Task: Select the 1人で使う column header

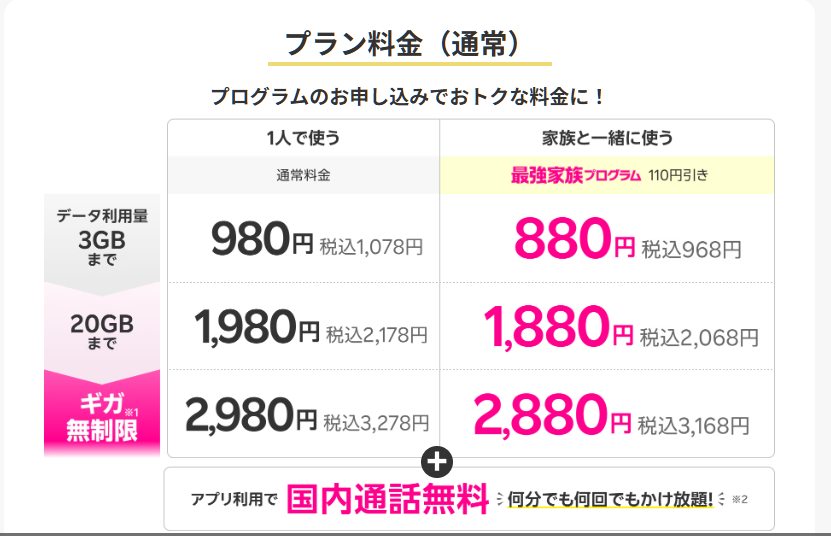Action: (x=303, y=138)
